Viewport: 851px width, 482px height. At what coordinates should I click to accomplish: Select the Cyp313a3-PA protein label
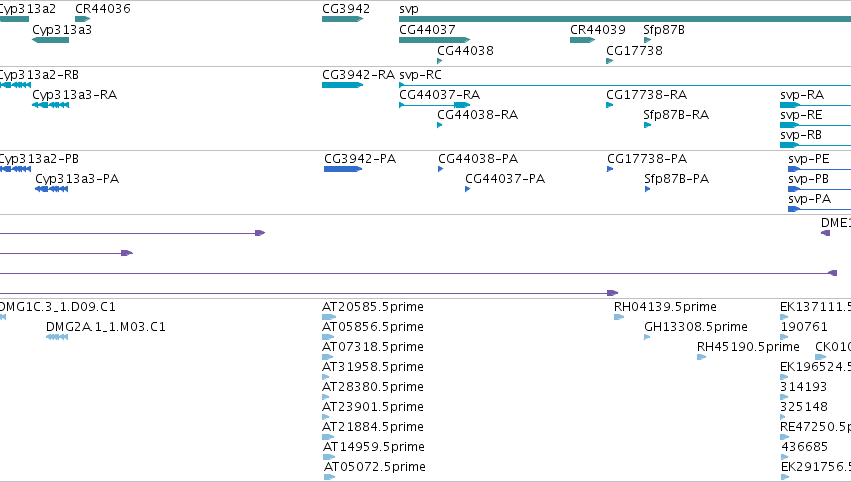[x=77, y=179]
